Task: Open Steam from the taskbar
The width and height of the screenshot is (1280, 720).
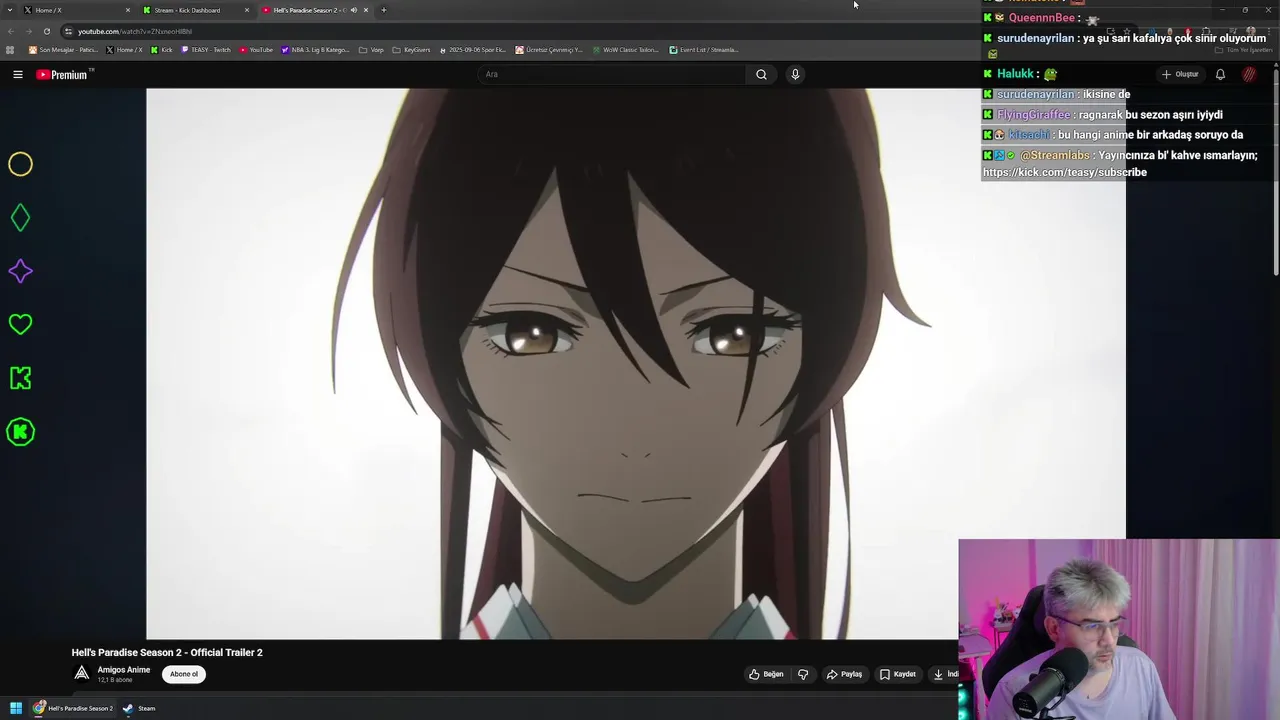Action: pyautogui.click(x=139, y=708)
